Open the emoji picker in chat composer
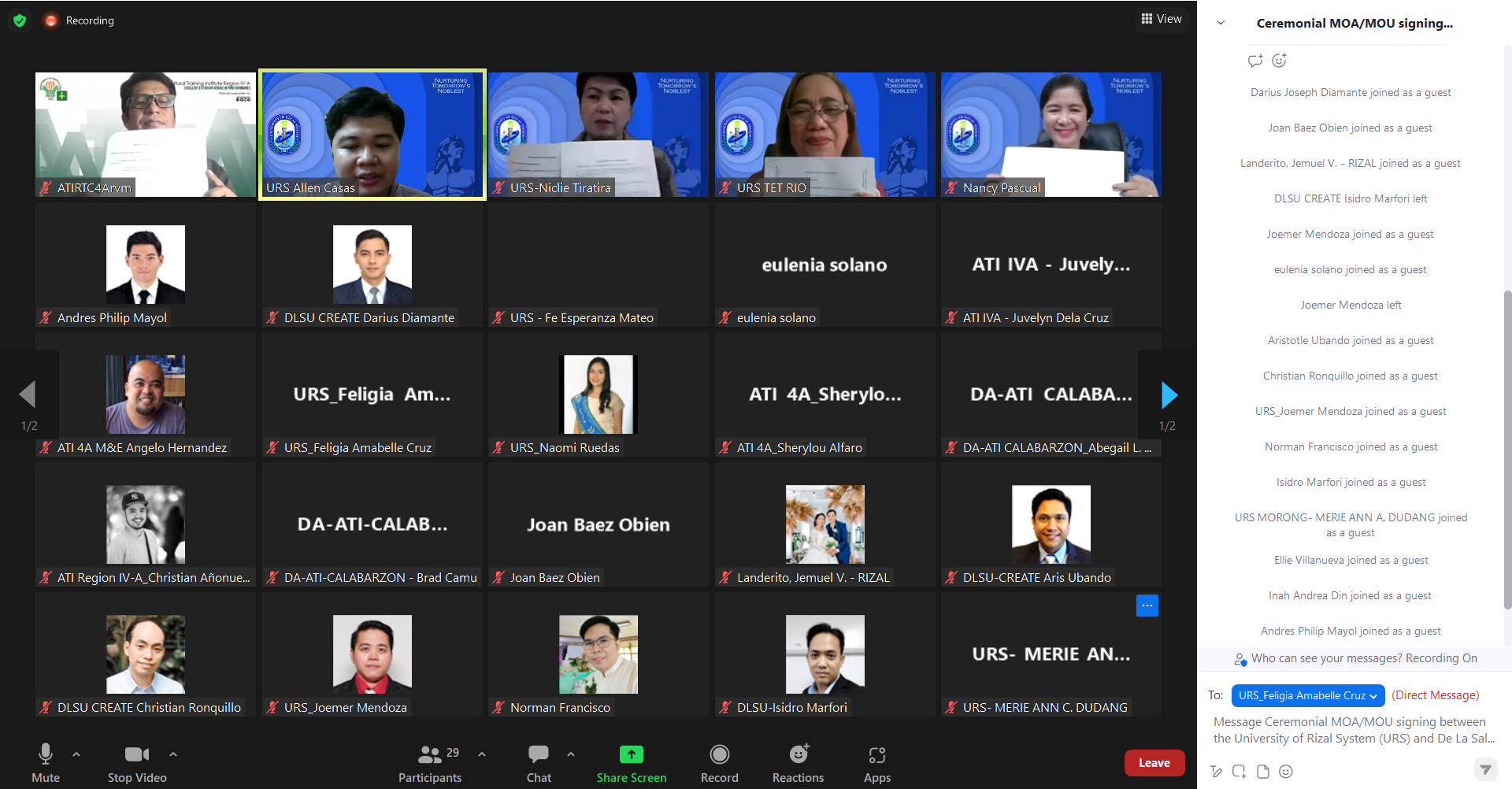This screenshot has width=1512, height=789. pyautogui.click(x=1286, y=772)
